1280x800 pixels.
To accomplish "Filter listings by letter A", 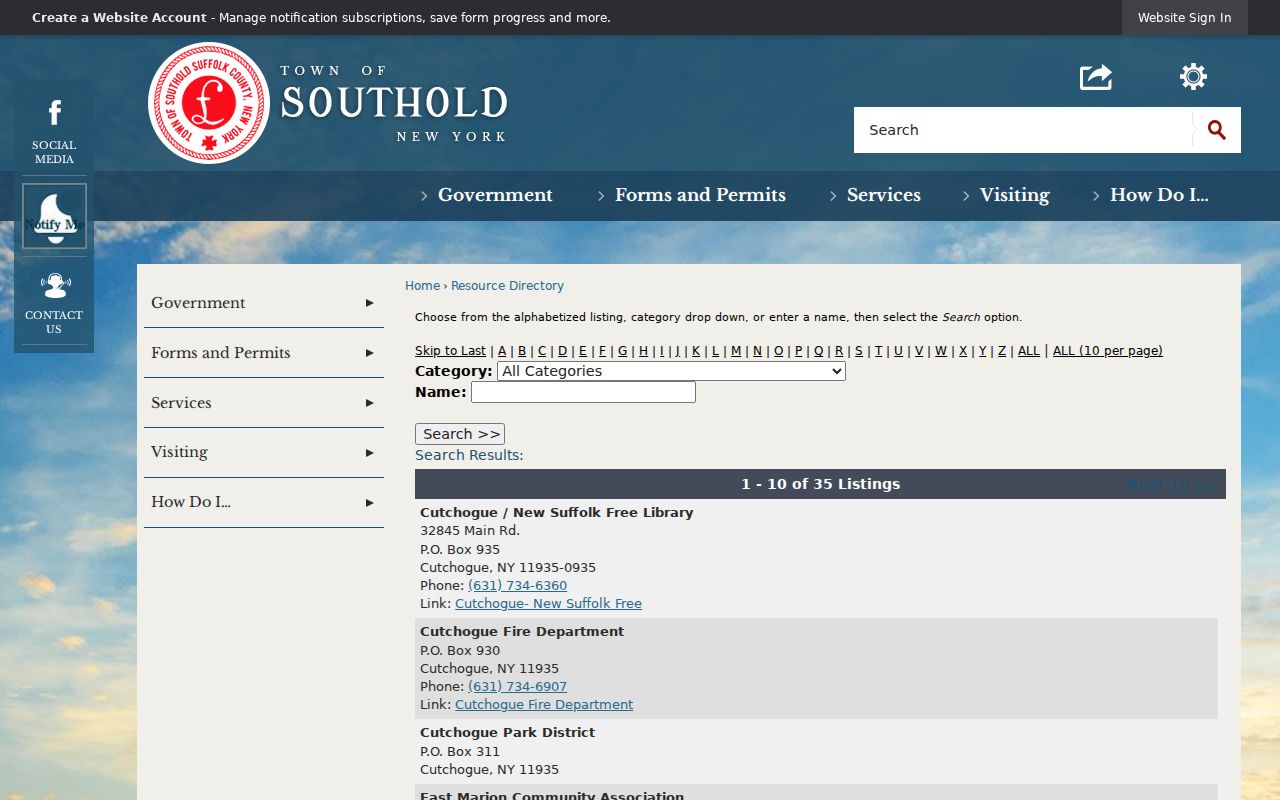I will [x=502, y=351].
